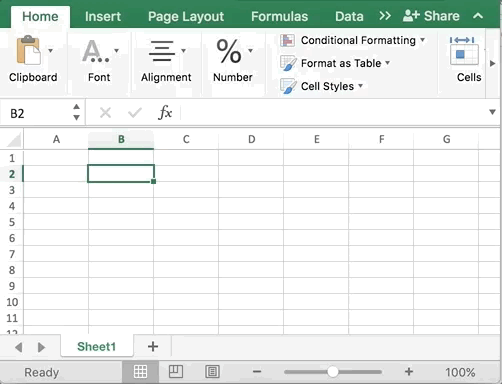Image resolution: width=502 pixels, height=384 pixels.
Task: Open the Alignment group icon
Action: click(162, 51)
